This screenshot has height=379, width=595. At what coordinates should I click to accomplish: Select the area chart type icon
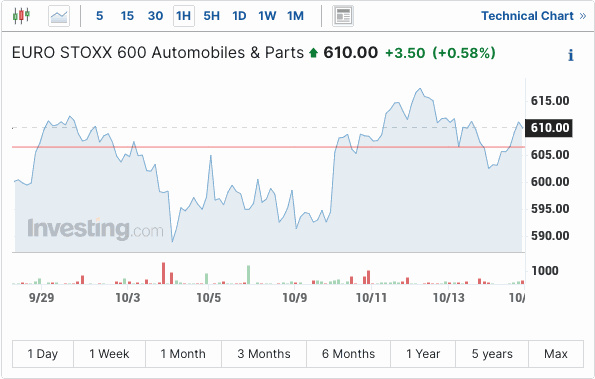(59, 16)
